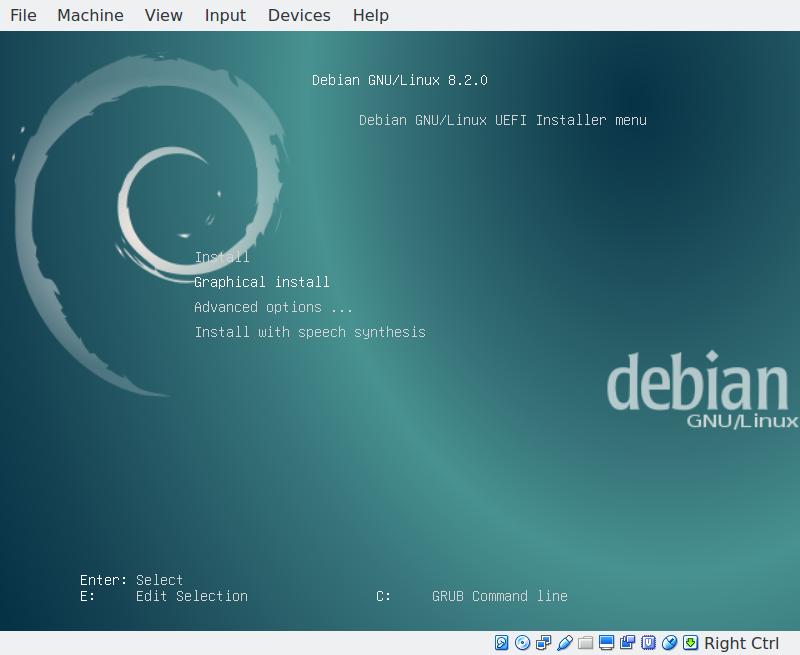Click the hard disk activity icon
This screenshot has height=655, width=800.
(x=501, y=643)
